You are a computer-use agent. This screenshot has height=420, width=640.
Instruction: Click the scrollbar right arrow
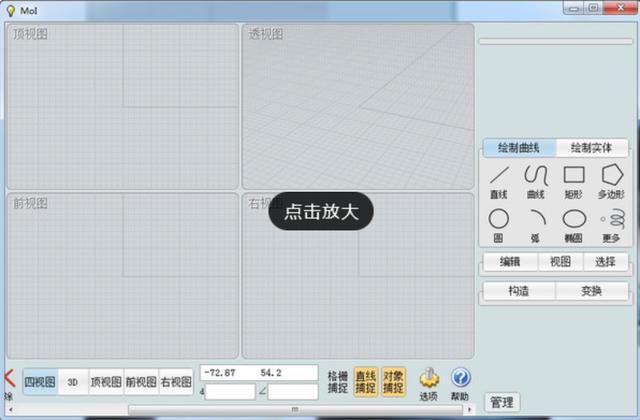coord(470,409)
